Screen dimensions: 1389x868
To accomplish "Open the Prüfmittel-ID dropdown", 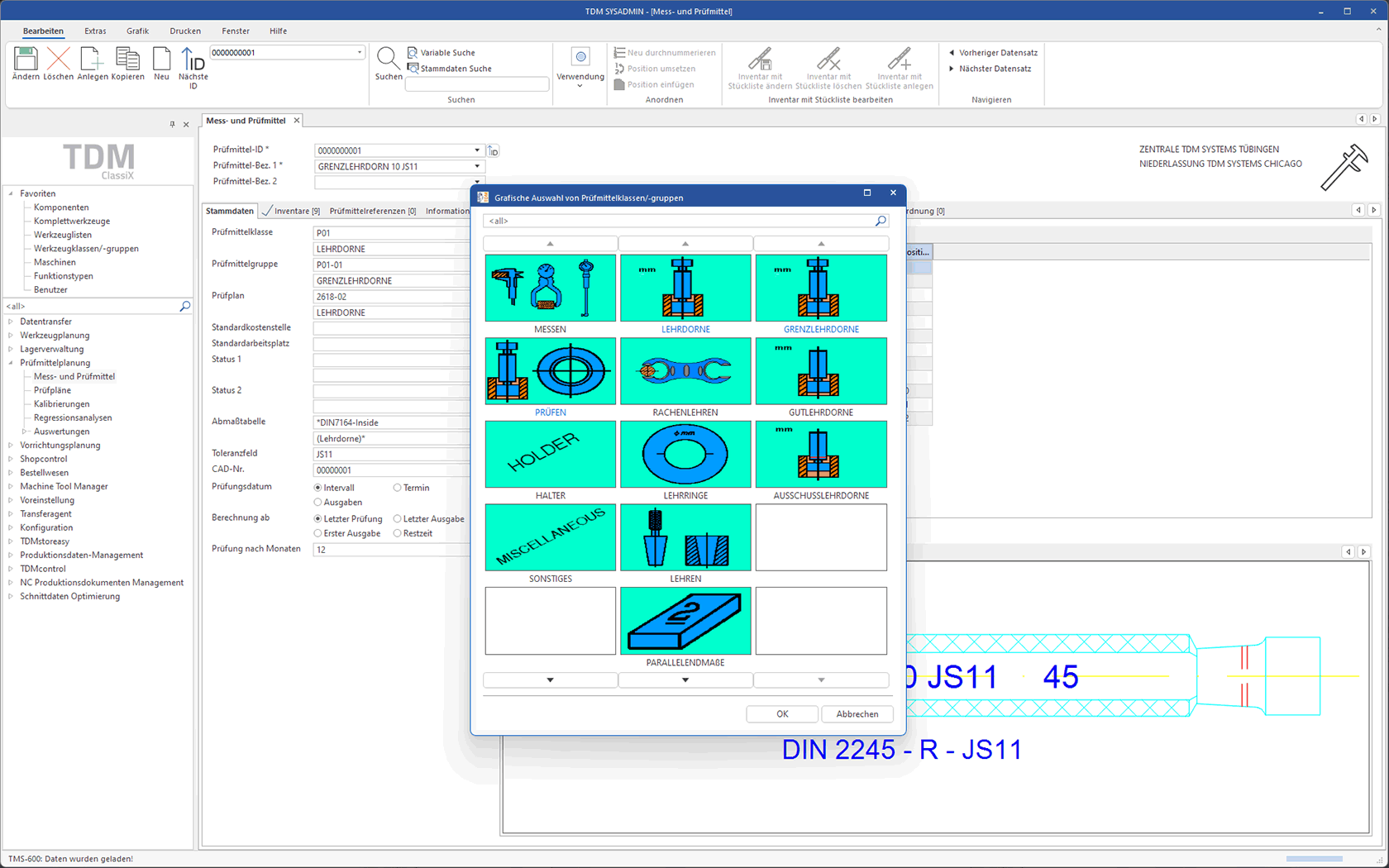I will (x=477, y=150).
